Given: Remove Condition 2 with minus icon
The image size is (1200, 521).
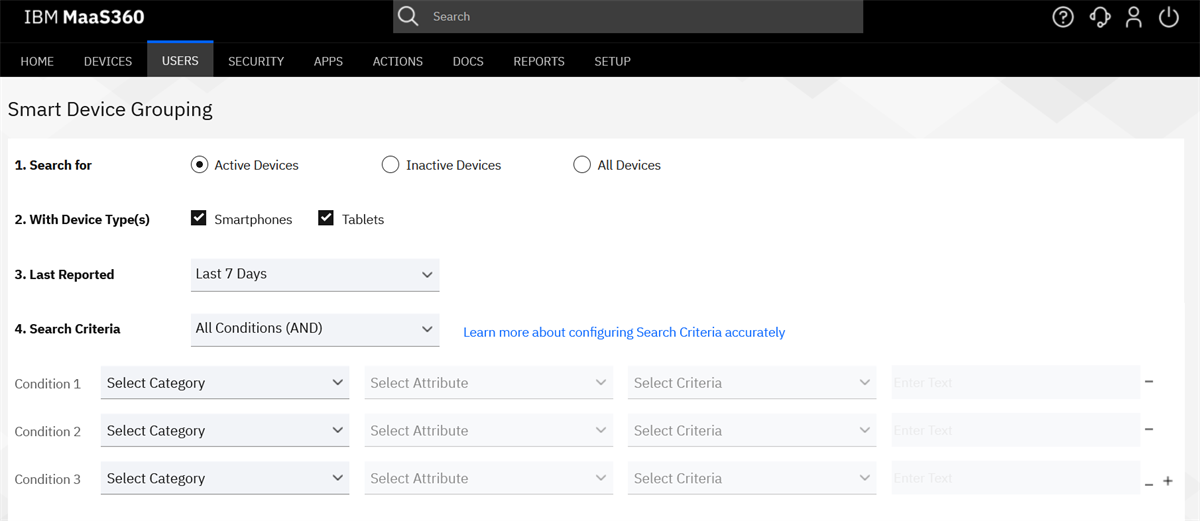Looking at the screenshot, I should click(x=1149, y=430).
